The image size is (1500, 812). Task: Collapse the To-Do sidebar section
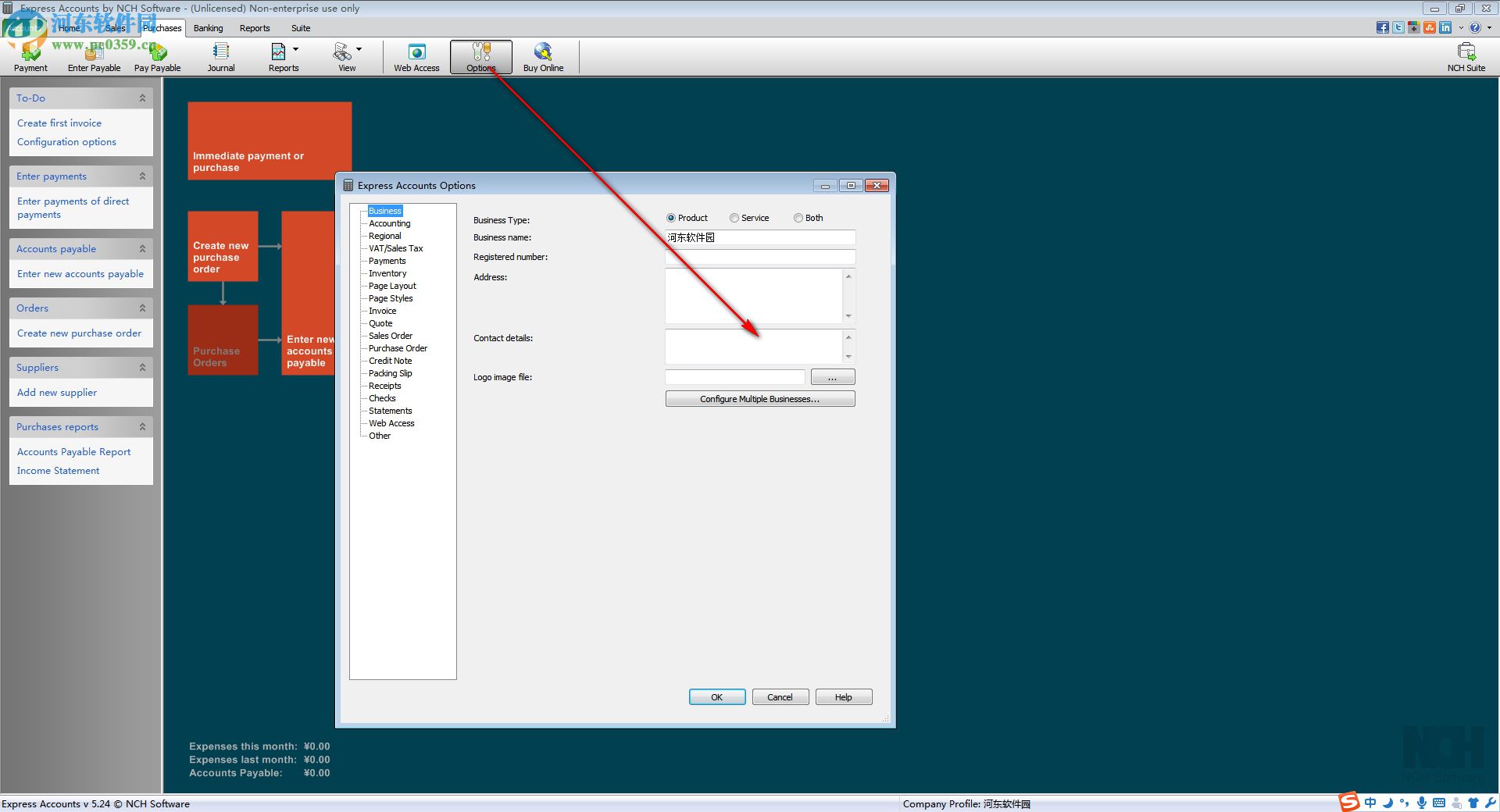tap(142, 98)
